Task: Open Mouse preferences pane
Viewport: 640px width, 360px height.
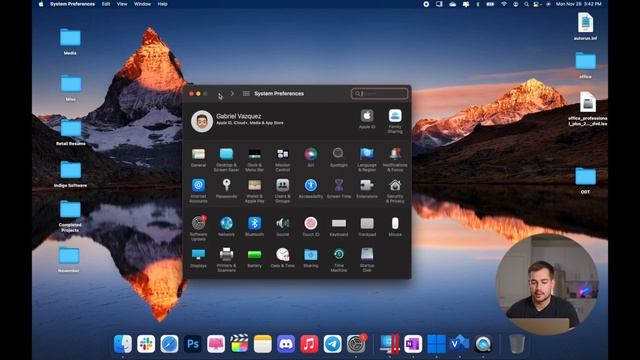Action: 395,226
